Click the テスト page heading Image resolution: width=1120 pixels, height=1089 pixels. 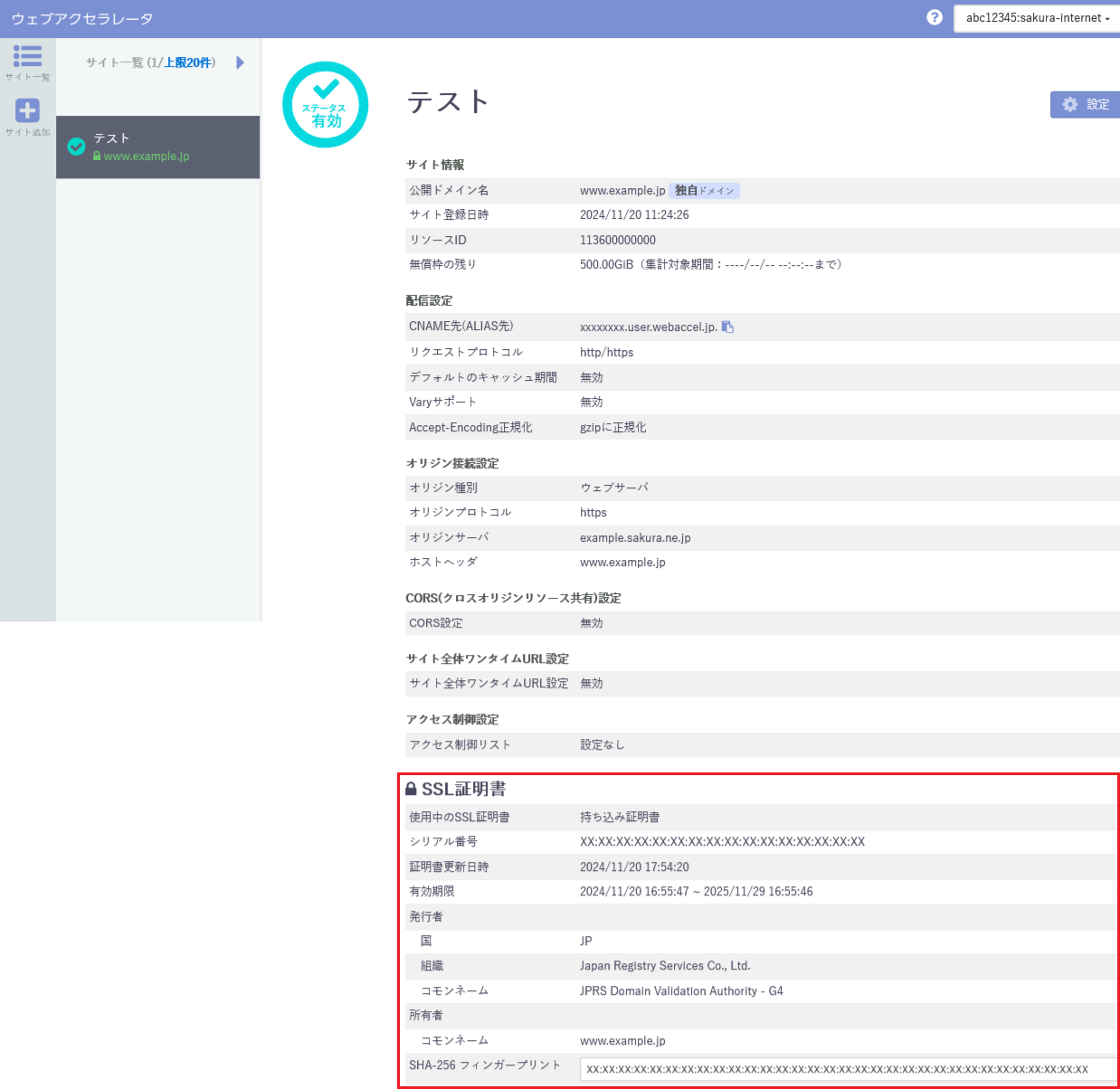tap(448, 102)
